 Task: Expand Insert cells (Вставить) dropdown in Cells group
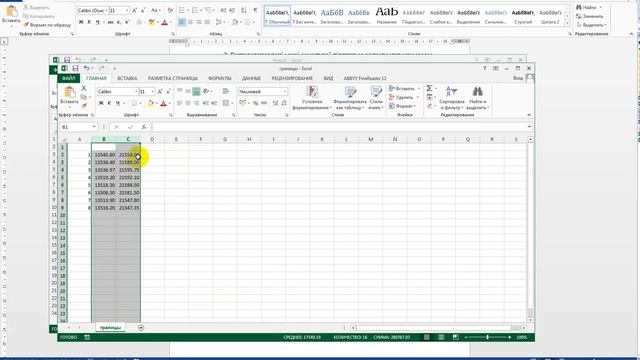(418, 89)
